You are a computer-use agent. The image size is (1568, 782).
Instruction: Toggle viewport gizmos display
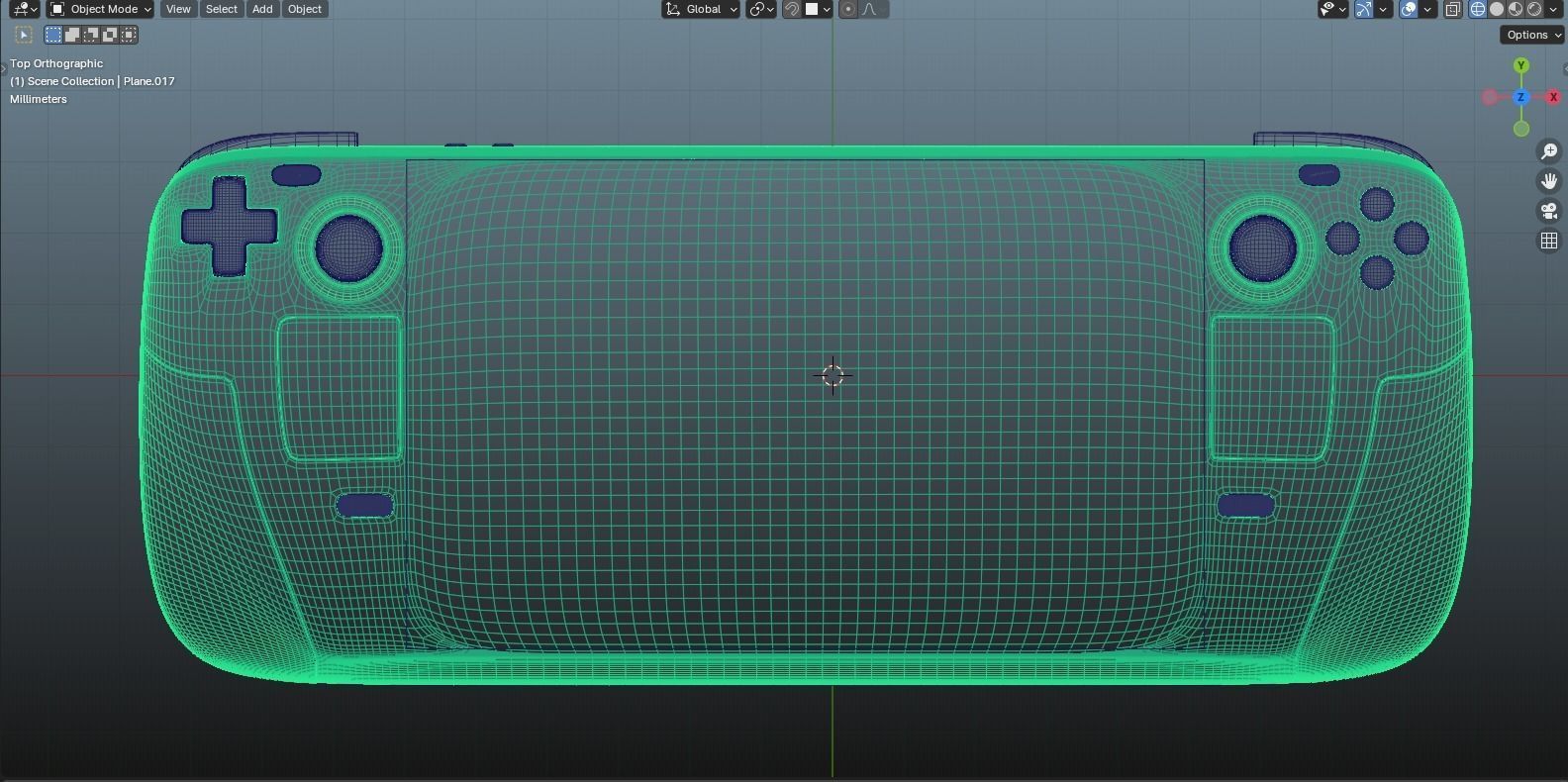coord(1364,9)
